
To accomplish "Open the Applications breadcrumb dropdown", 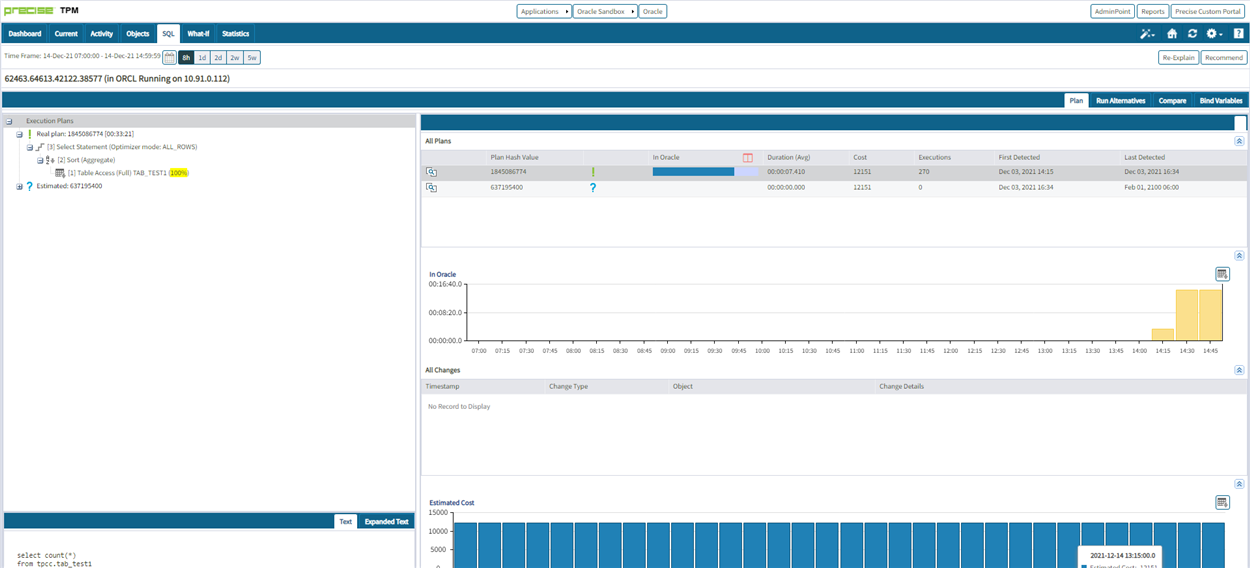I will point(544,11).
